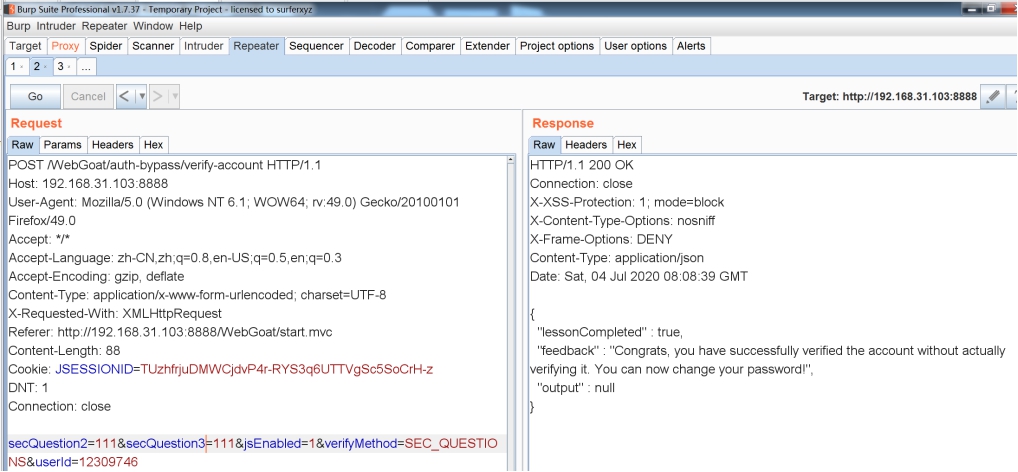The image size is (1018, 472).
Task: Click the "output" : null response line
Action: 576,388
